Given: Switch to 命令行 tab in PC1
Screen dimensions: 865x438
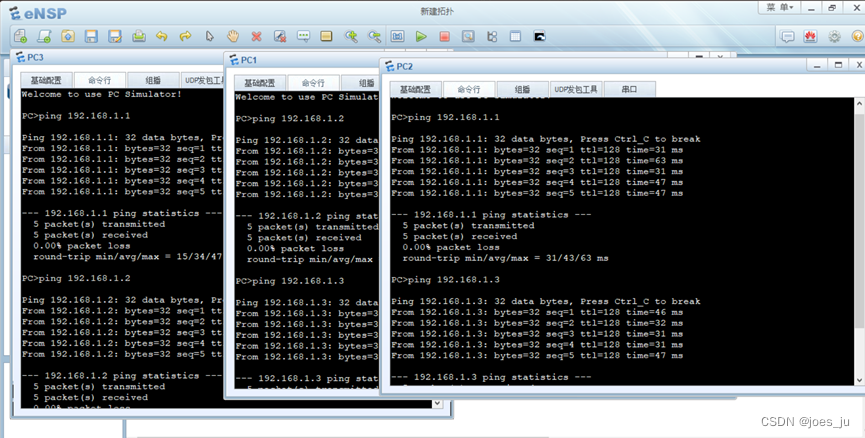Looking at the screenshot, I should click(x=313, y=83).
